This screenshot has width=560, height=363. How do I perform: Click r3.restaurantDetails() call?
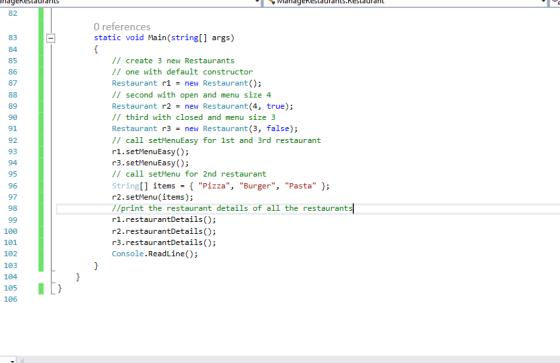pos(164,243)
